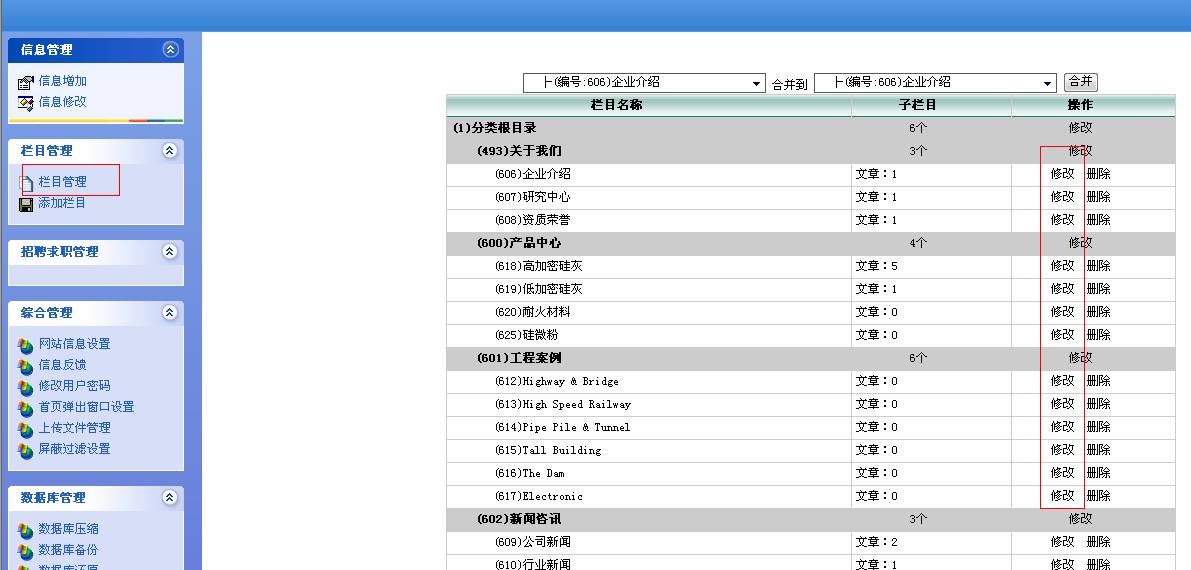Open the 栏目管理 link
1191x570 pixels.
63,182
